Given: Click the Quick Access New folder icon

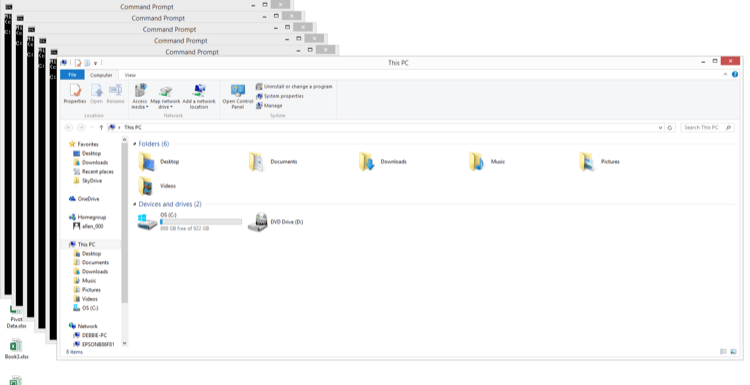Looking at the screenshot, I should (x=87, y=63).
